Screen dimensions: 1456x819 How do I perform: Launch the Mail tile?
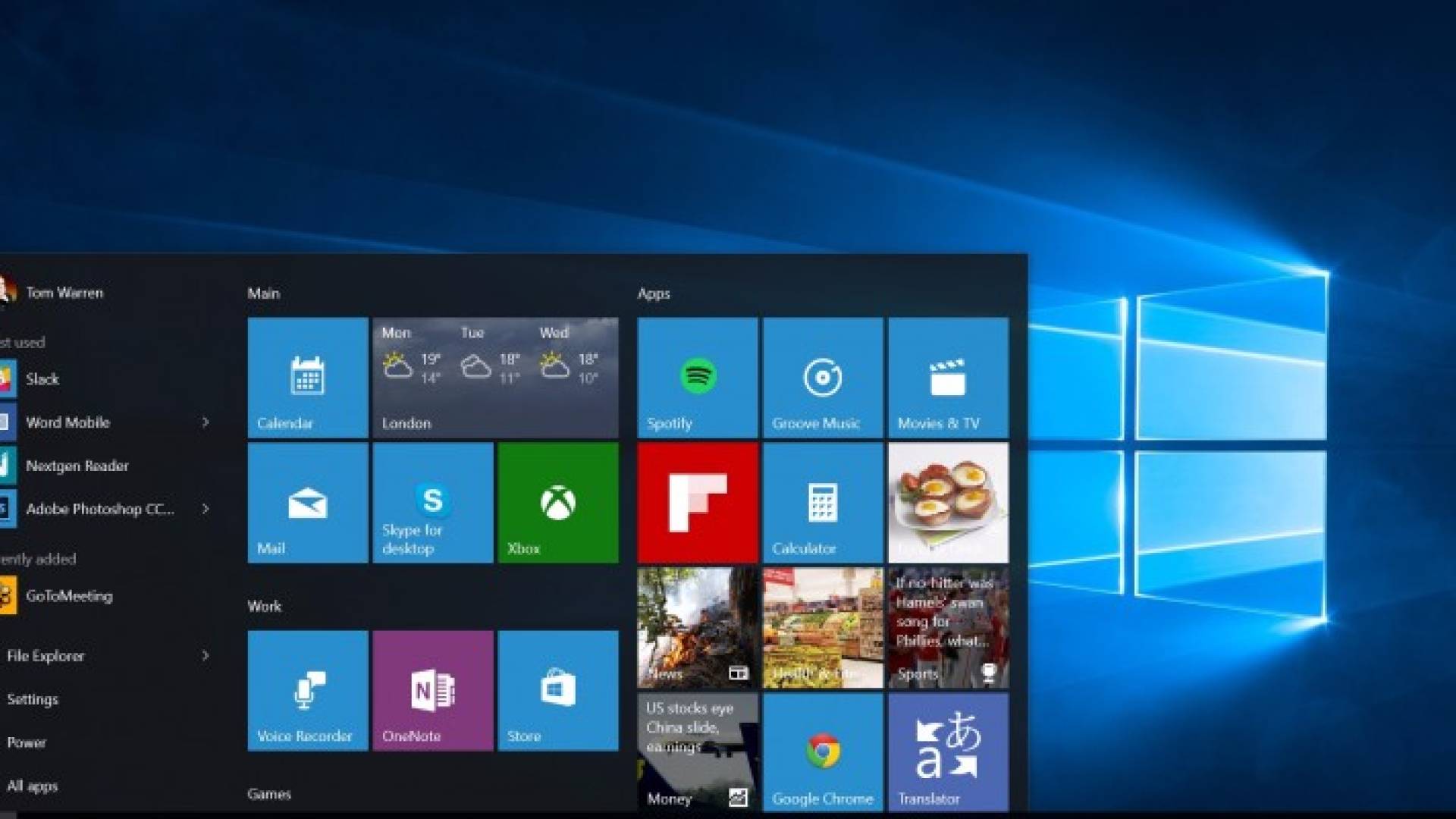[x=308, y=503]
